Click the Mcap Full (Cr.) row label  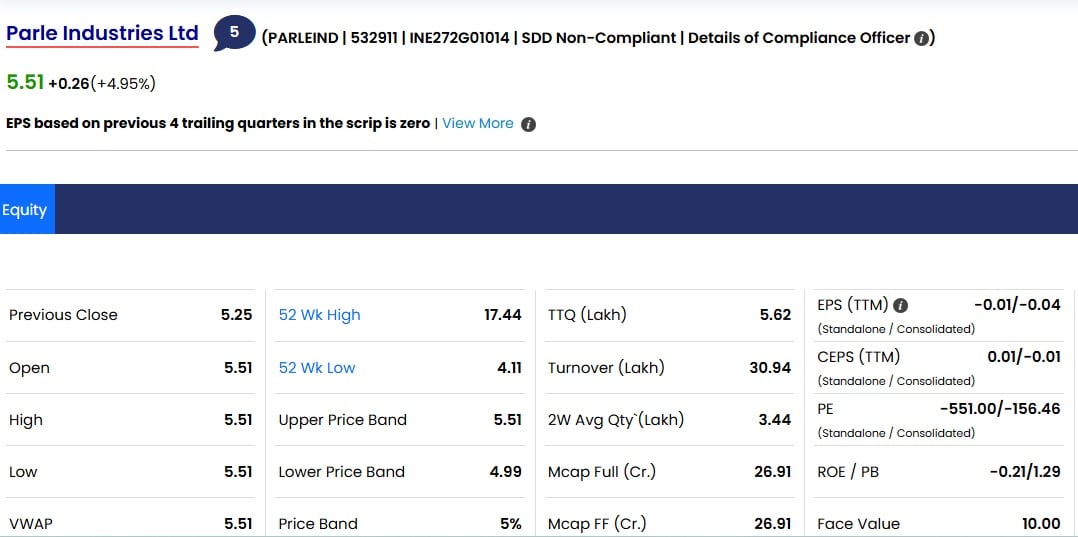[602, 472]
